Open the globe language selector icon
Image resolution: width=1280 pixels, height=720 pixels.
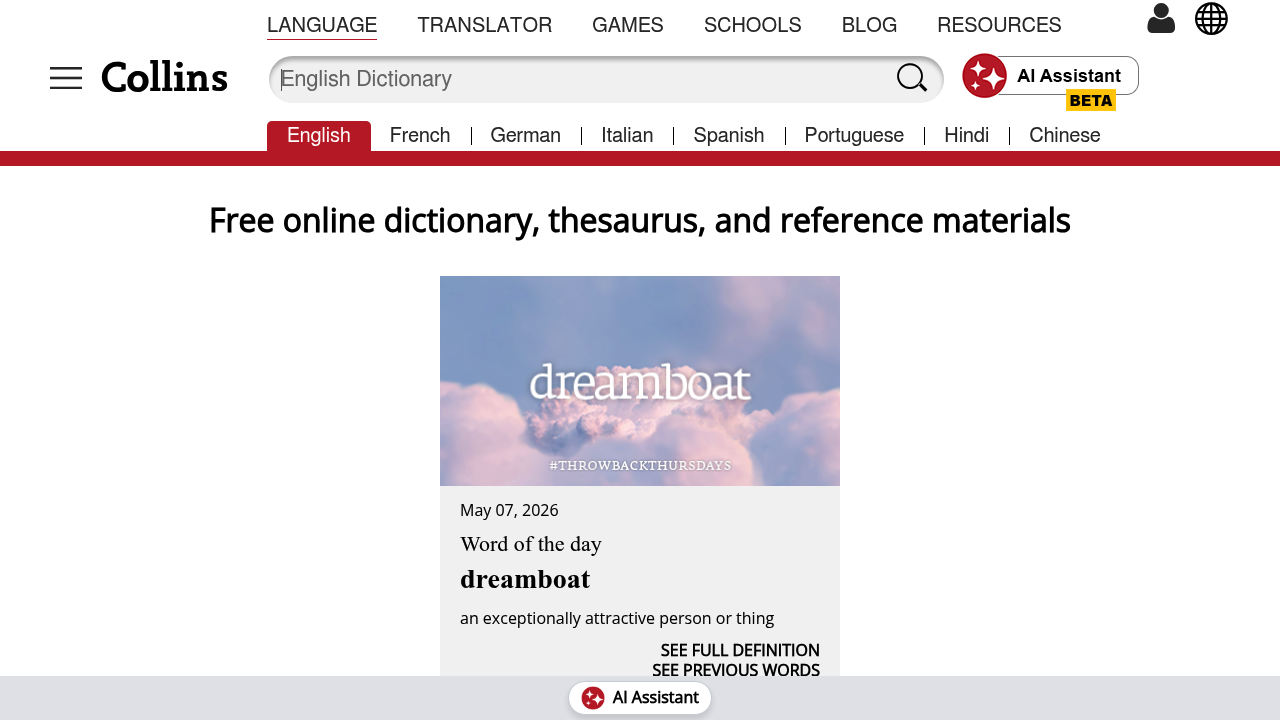1211,18
